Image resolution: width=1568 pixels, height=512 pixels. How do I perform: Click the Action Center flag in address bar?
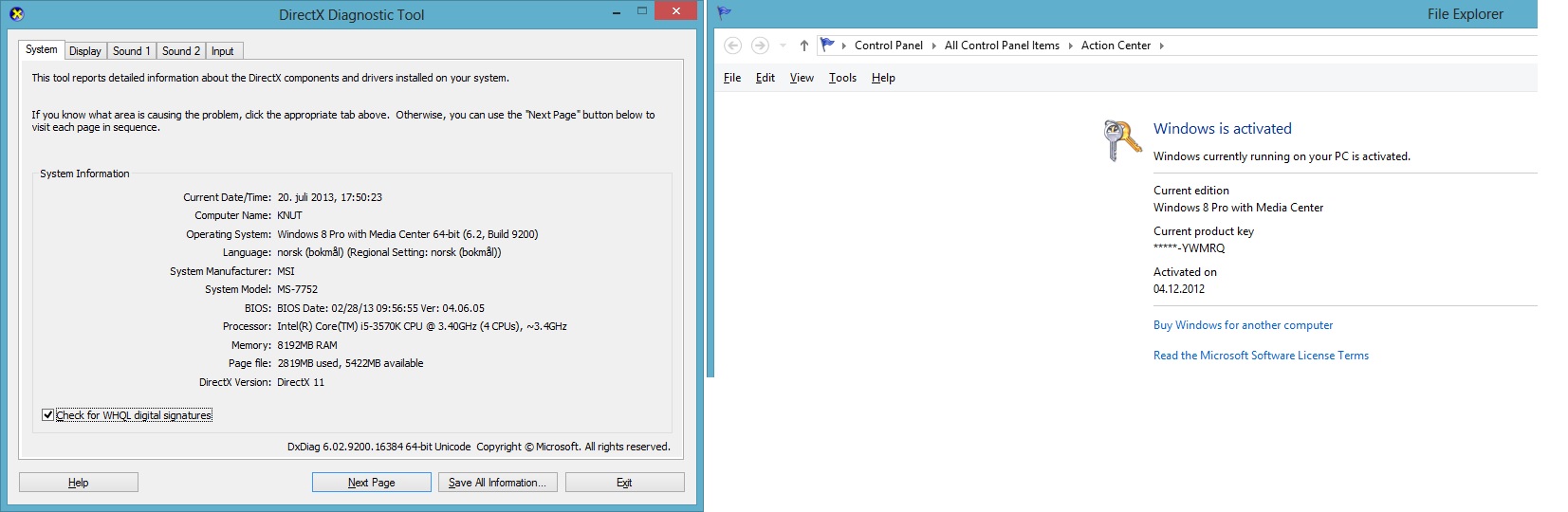click(x=827, y=45)
